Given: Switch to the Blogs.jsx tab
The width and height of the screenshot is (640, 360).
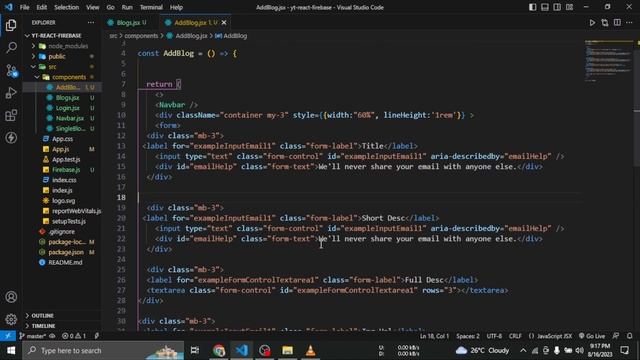Looking at the screenshot, I should (128, 22).
